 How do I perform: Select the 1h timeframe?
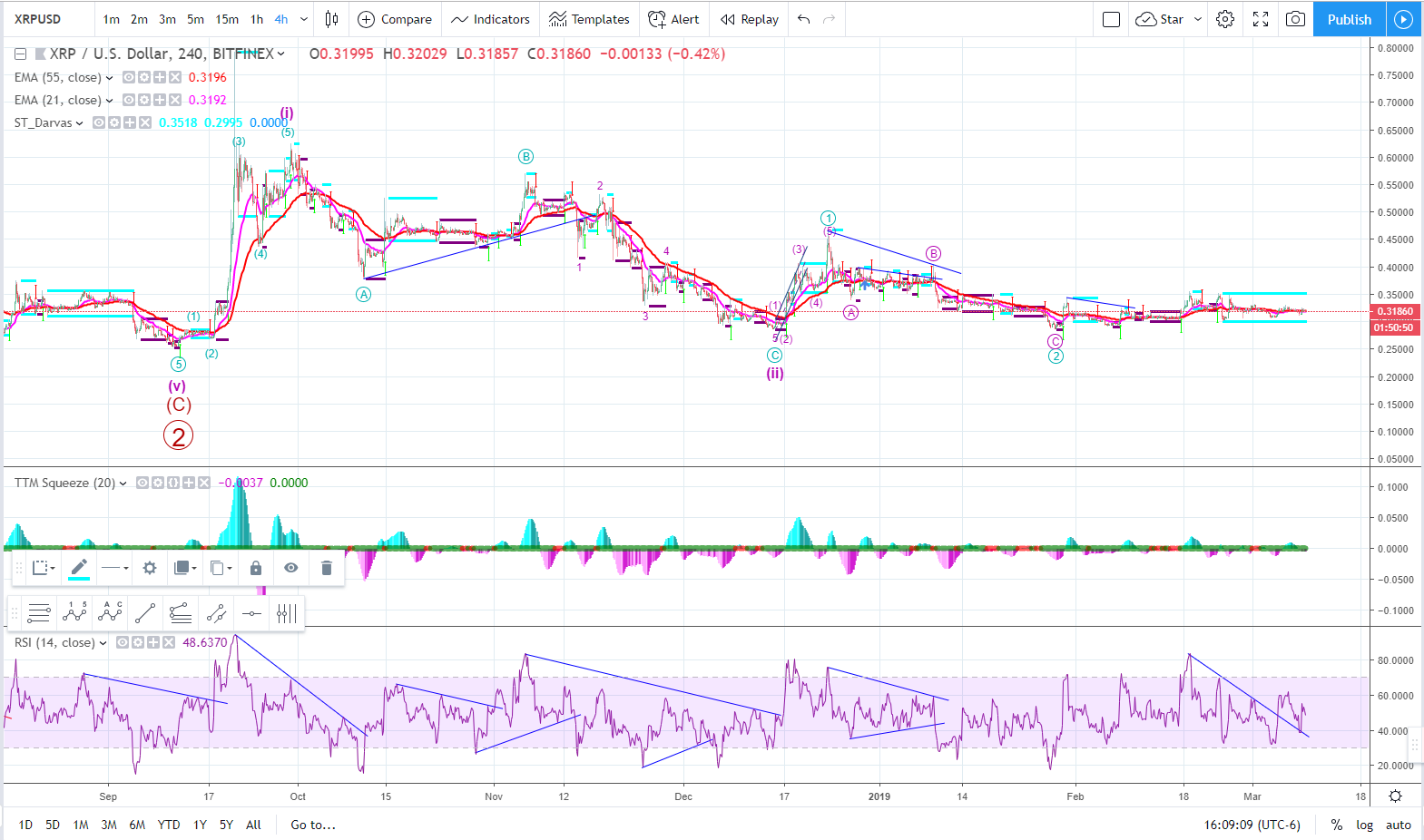(x=257, y=19)
